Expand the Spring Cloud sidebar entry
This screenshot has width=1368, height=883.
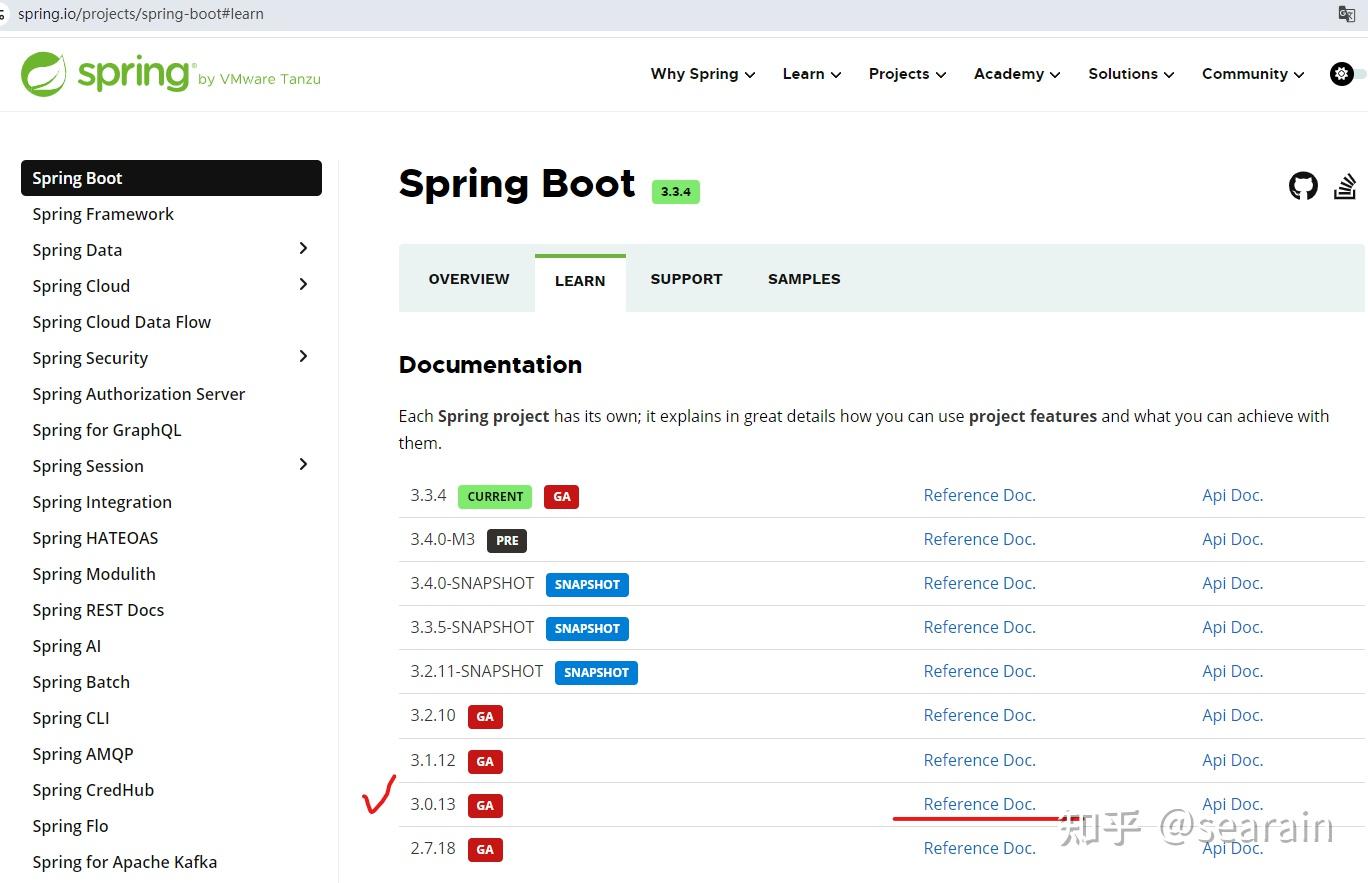303,285
